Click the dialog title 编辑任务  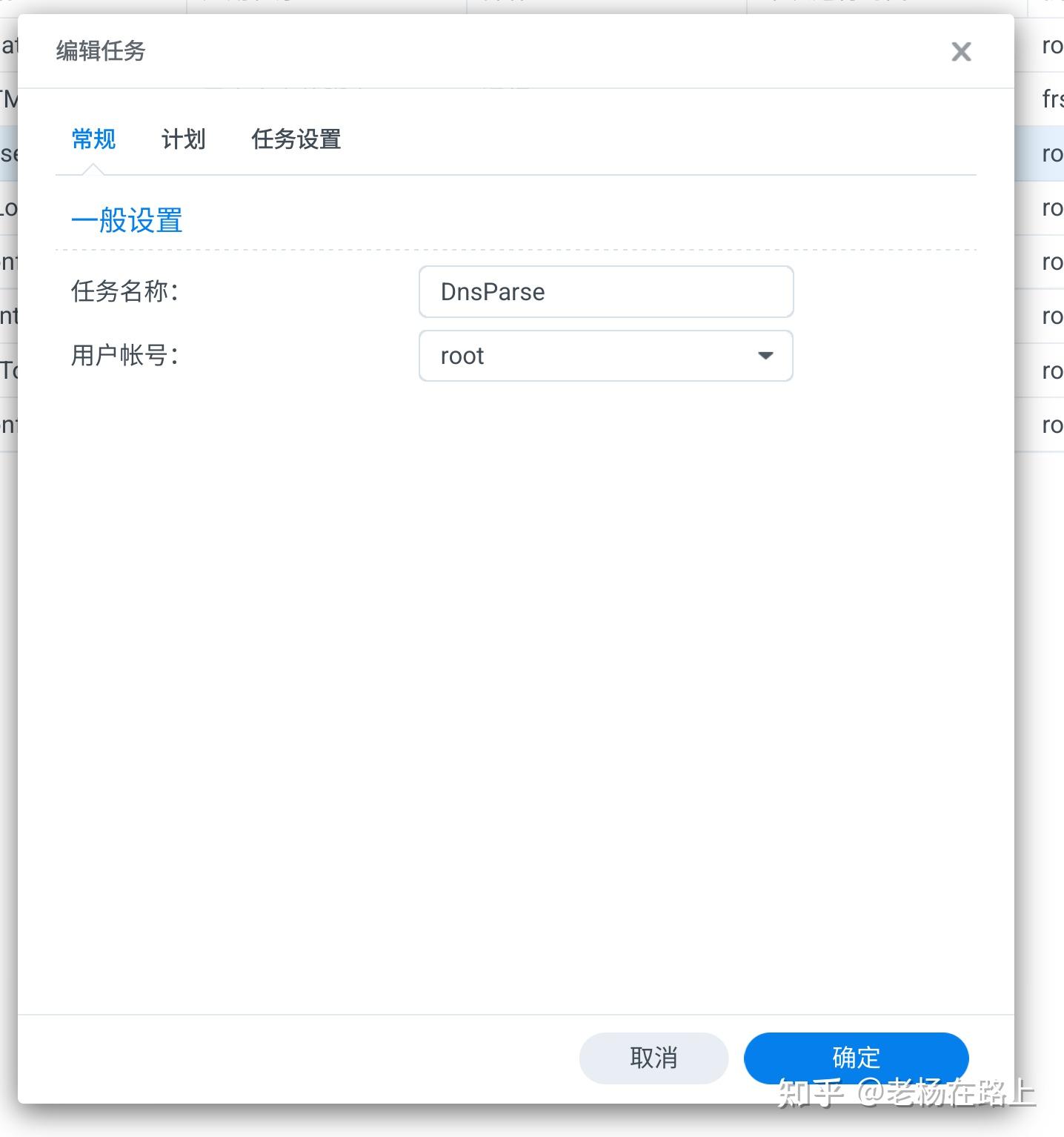(x=102, y=51)
